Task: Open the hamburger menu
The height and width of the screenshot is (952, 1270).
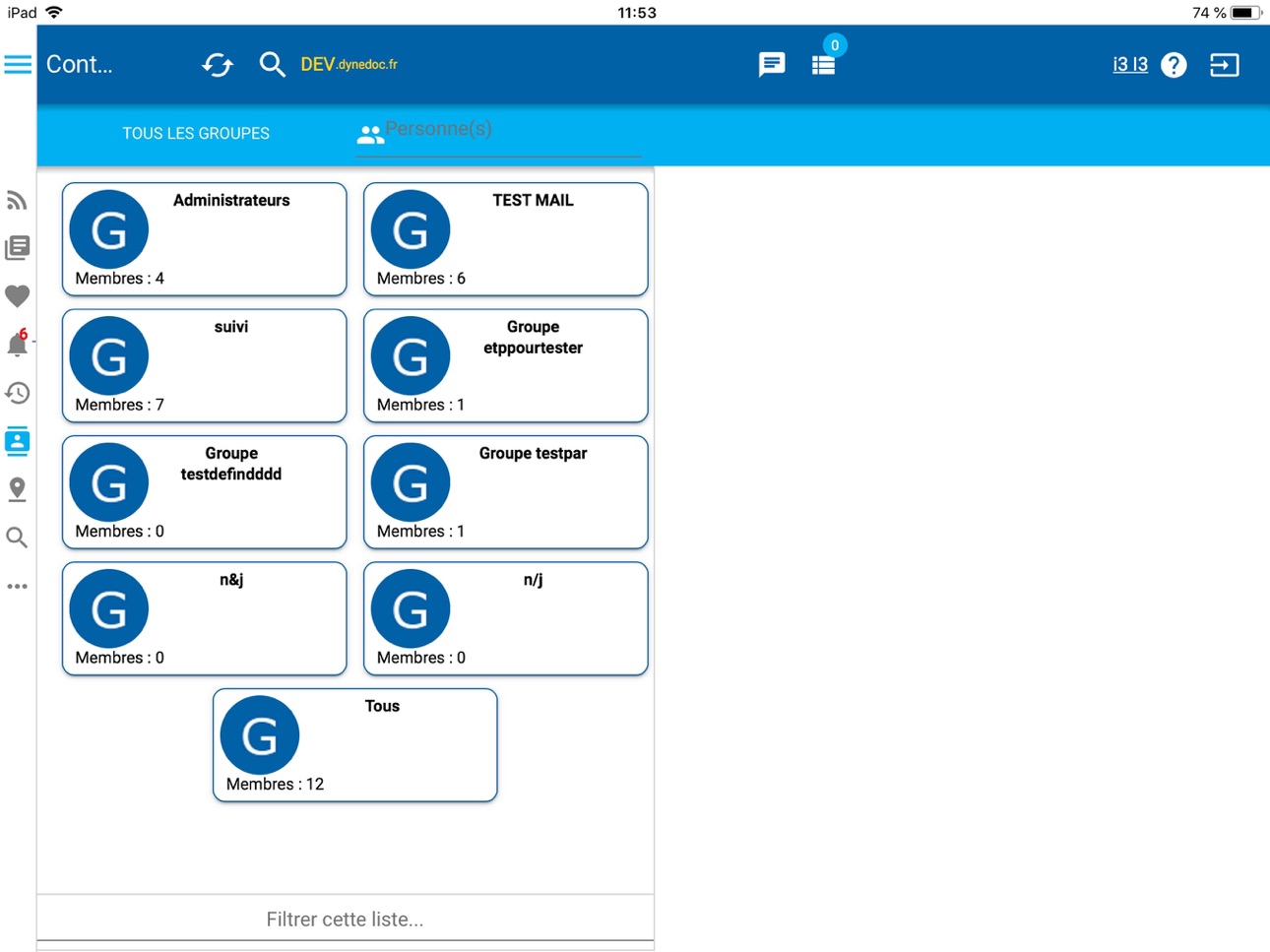Action: 18,65
